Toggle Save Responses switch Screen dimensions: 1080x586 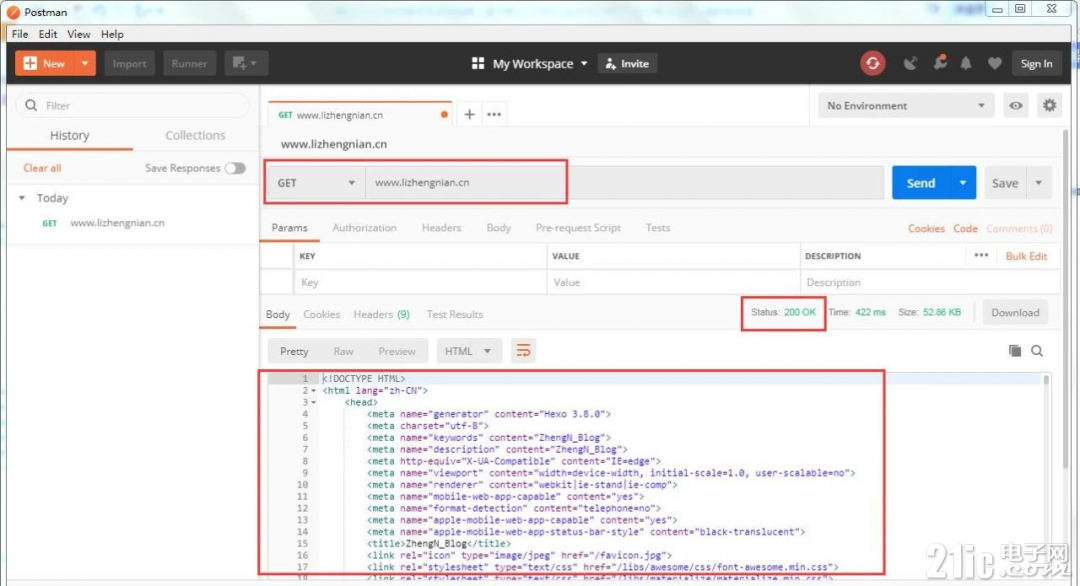point(235,168)
